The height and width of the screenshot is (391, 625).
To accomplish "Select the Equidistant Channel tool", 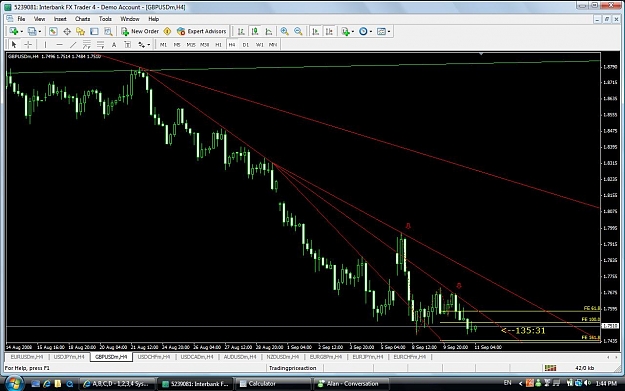I will tap(86, 45).
